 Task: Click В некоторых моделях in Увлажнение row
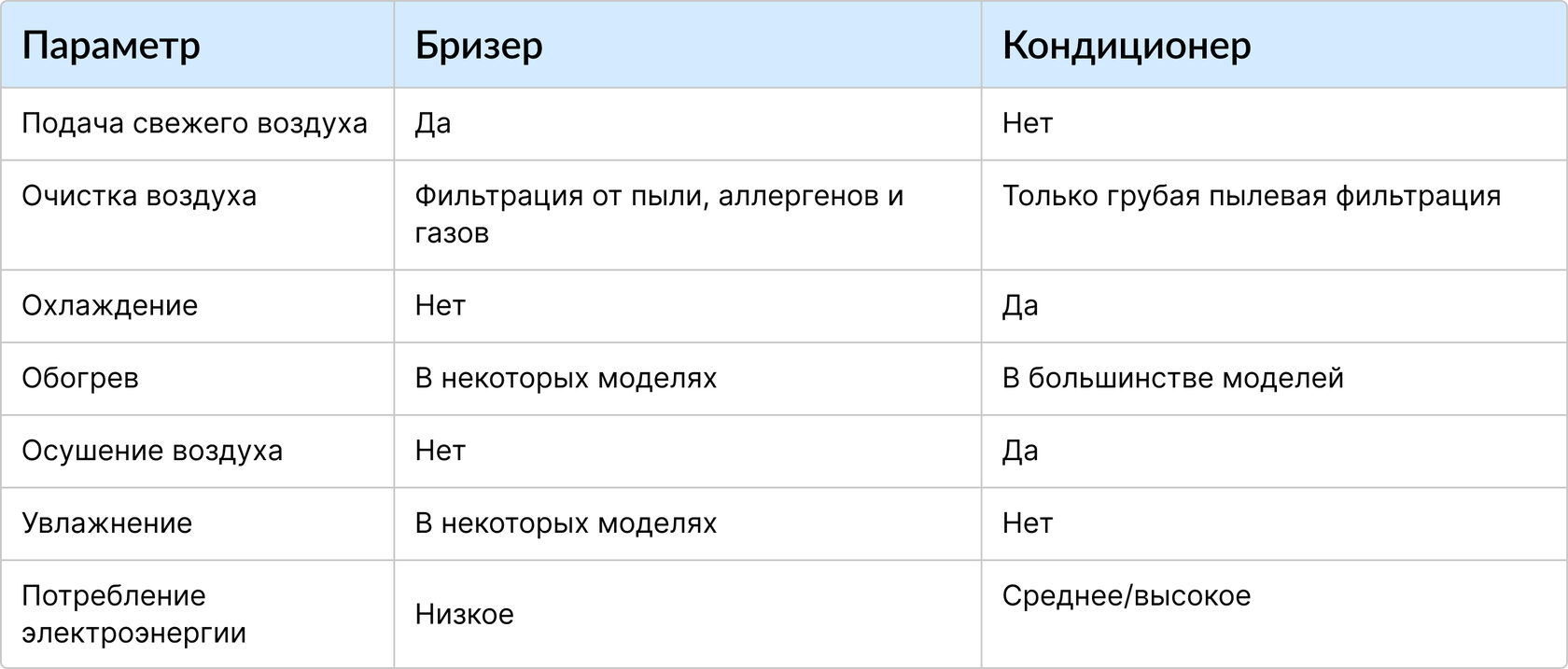tap(566, 523)
